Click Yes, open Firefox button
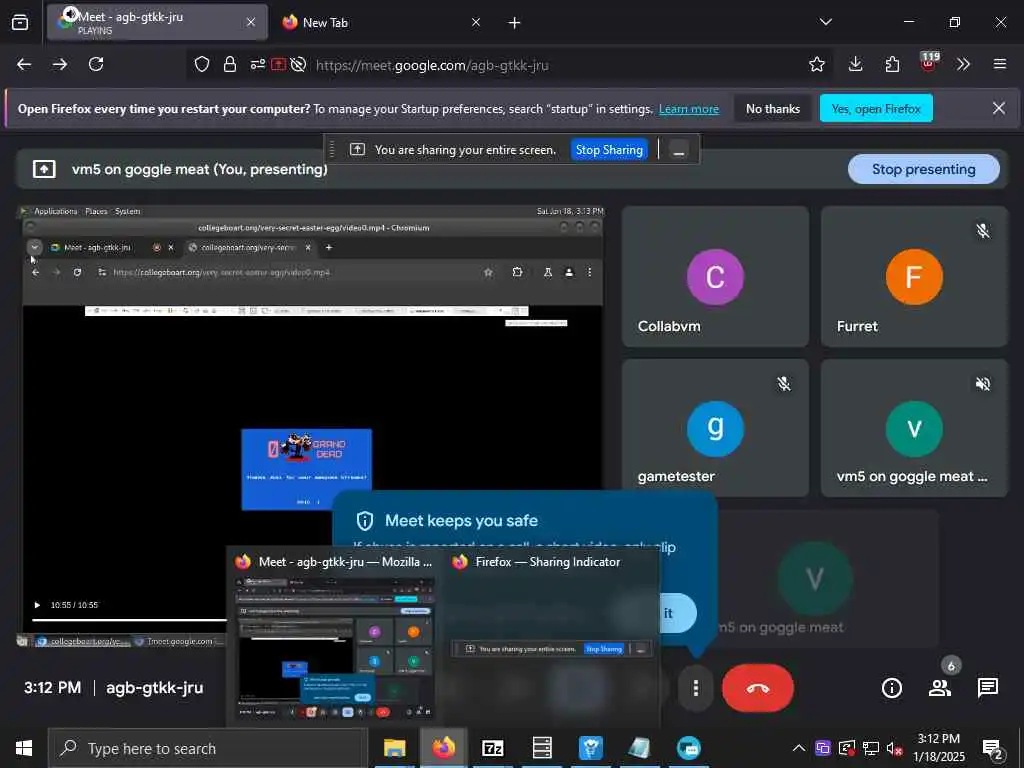 [x=876, y=108]
